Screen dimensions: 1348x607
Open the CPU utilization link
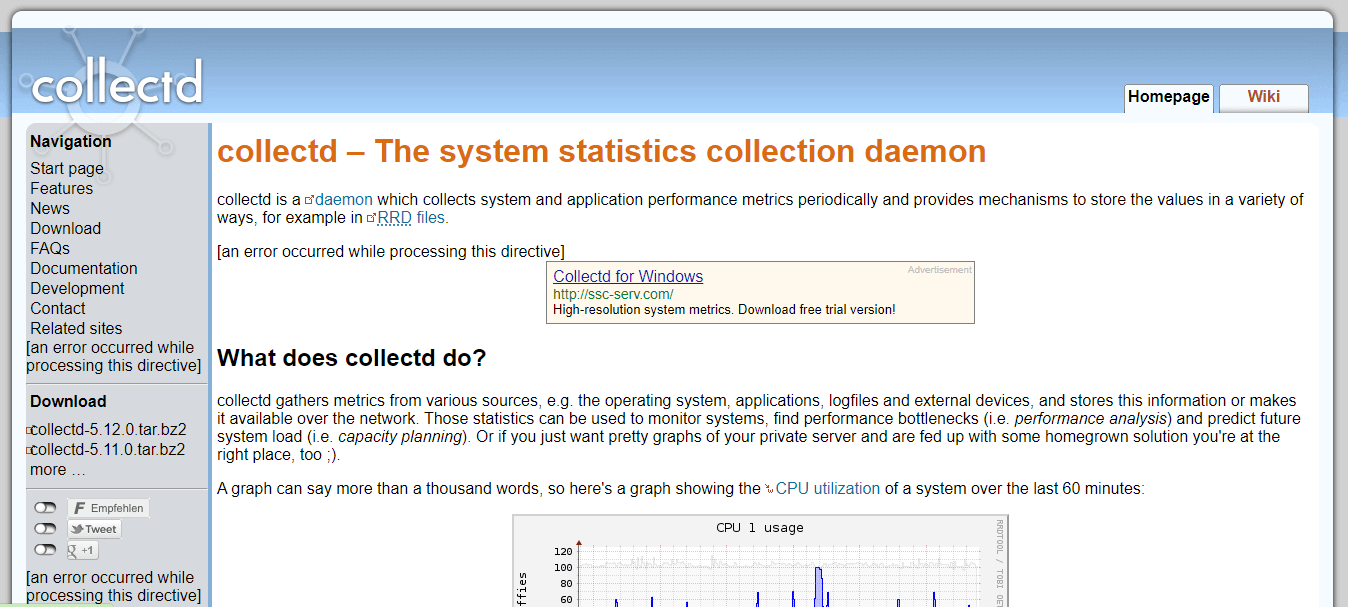[827, 489]
